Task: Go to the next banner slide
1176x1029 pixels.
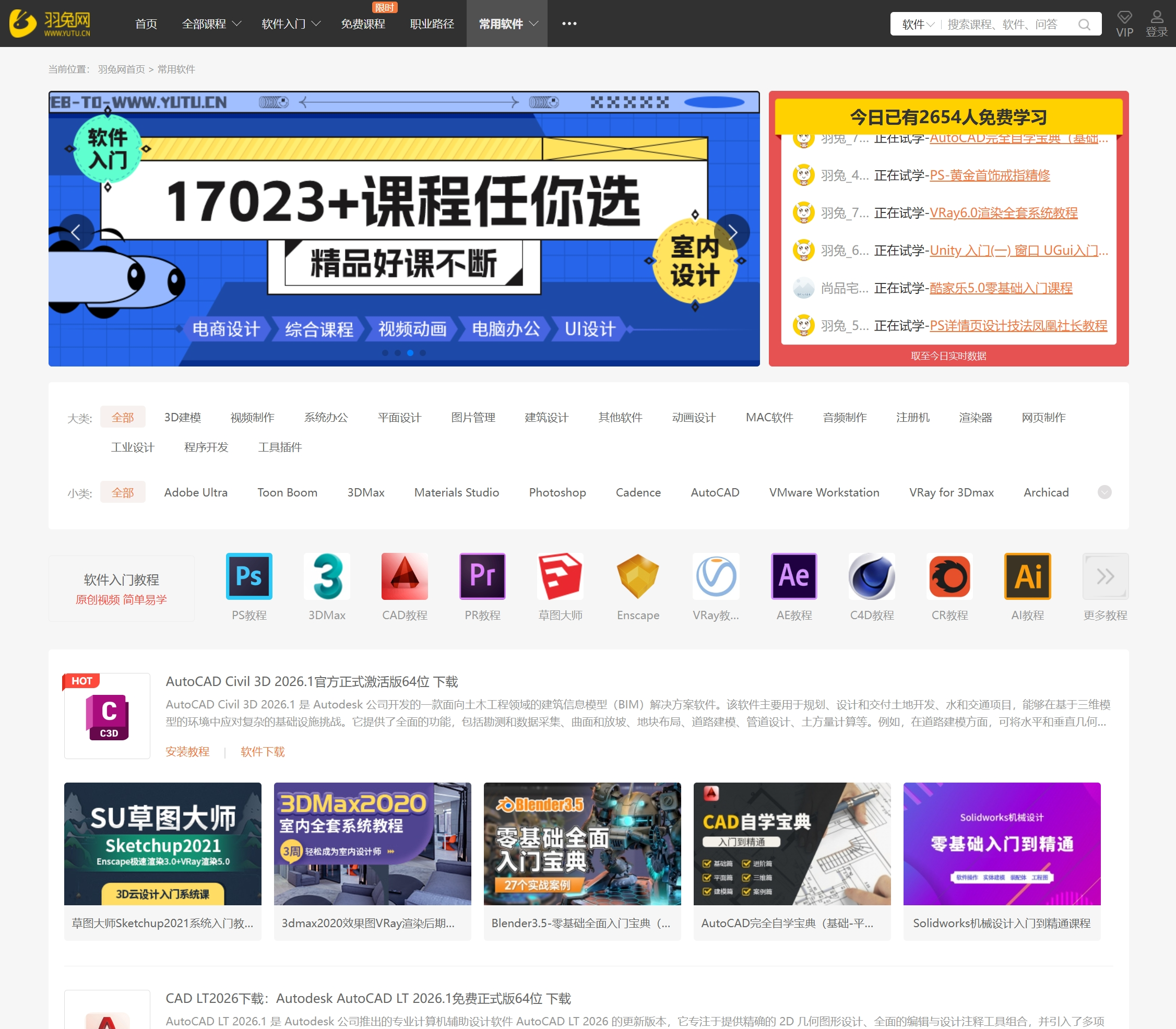Action: coord(732,232)
